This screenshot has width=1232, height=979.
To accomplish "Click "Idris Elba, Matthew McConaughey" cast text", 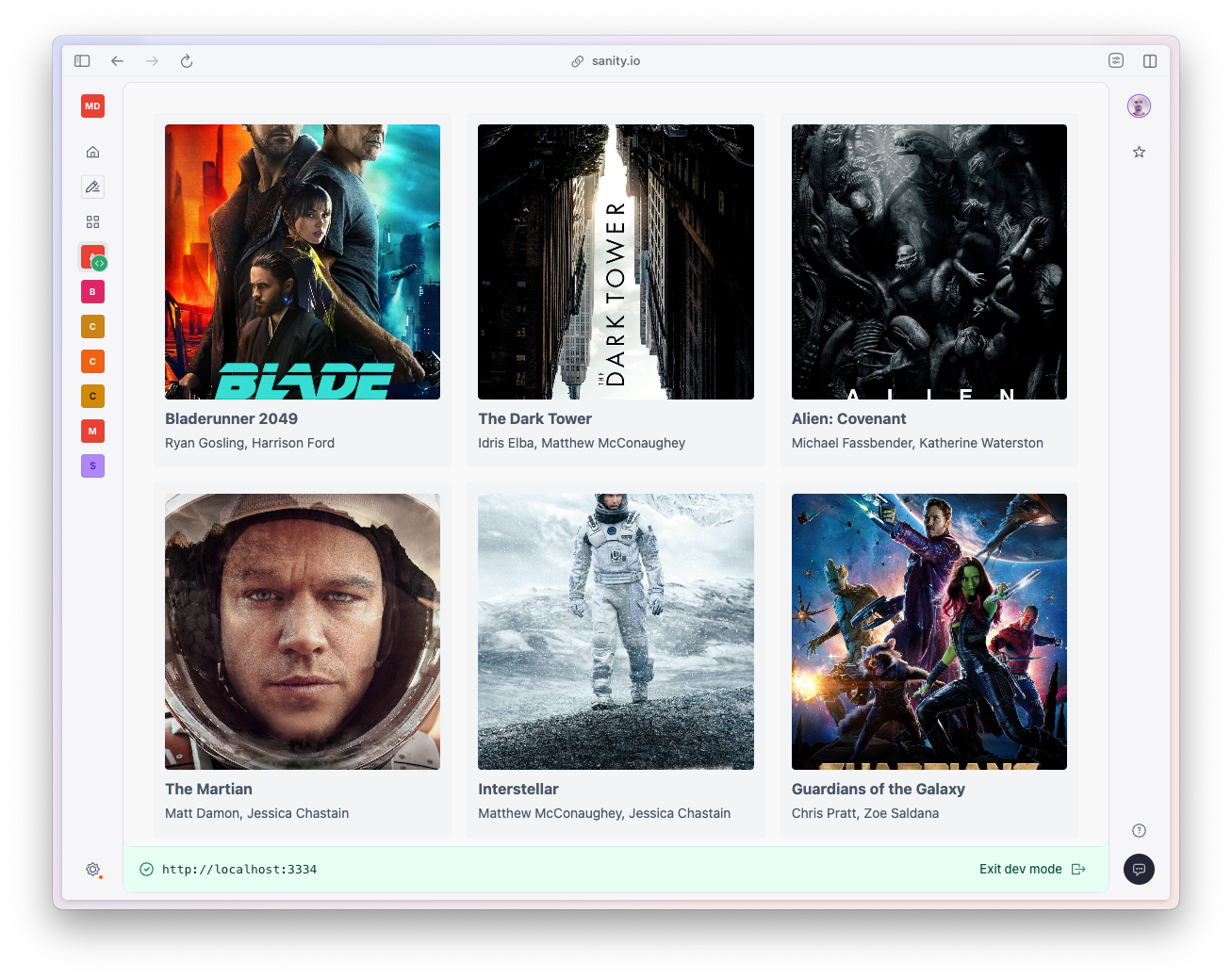I will pos(582,443).
